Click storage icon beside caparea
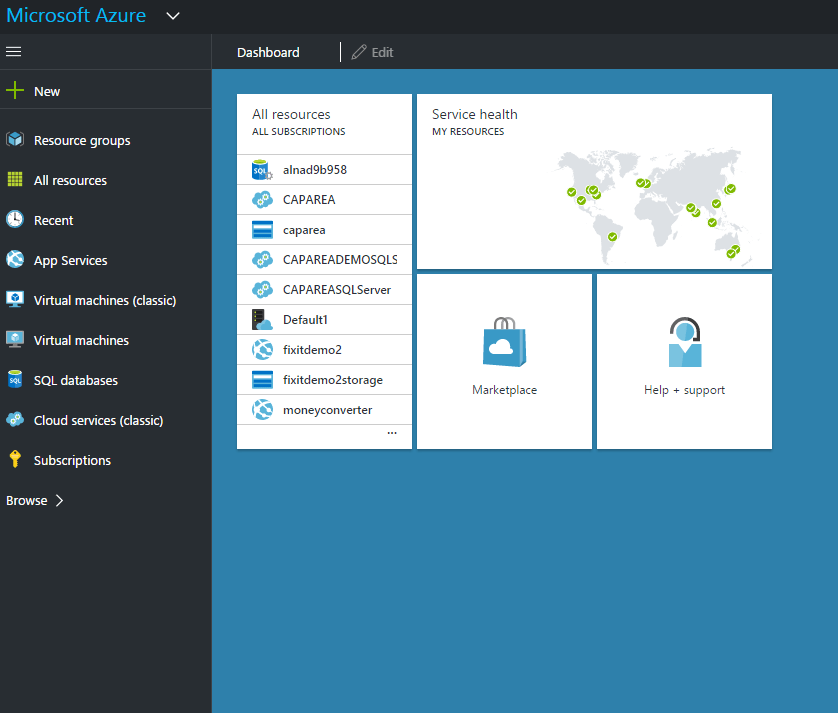838x713 pixels. coord(262,230)
